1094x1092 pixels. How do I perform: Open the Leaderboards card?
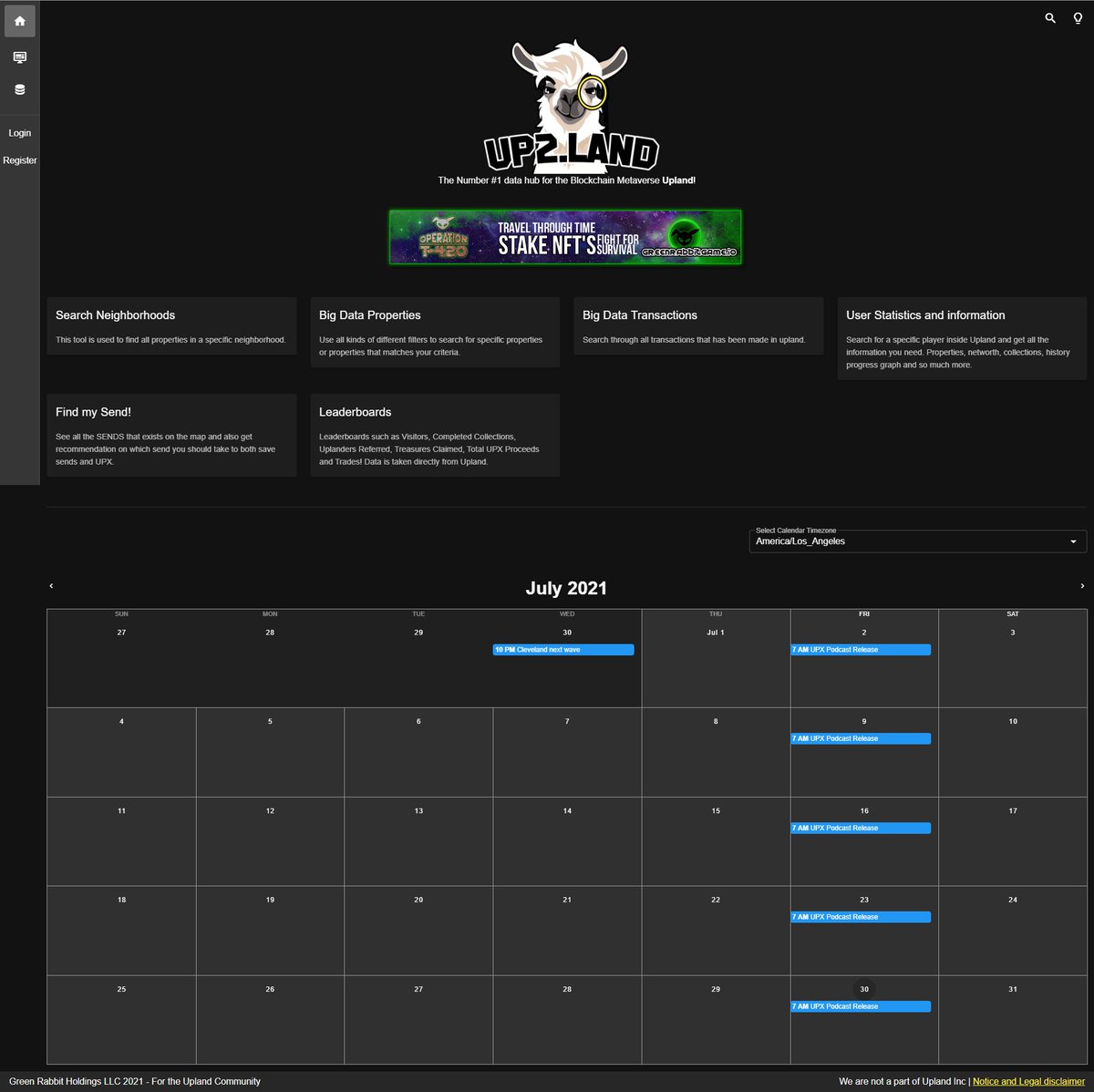click(x=435, y=436)
